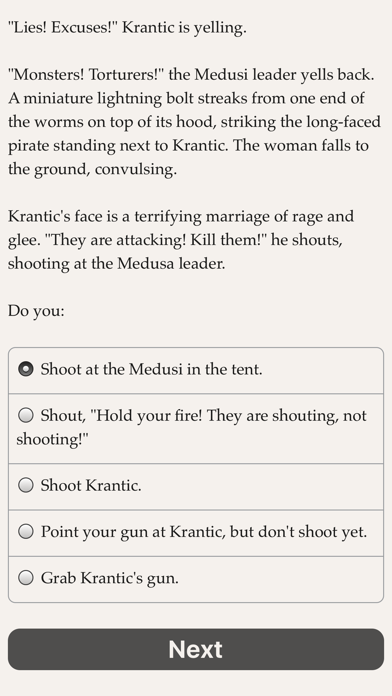Select radio for "Point your gun at Krantic"

26,531
